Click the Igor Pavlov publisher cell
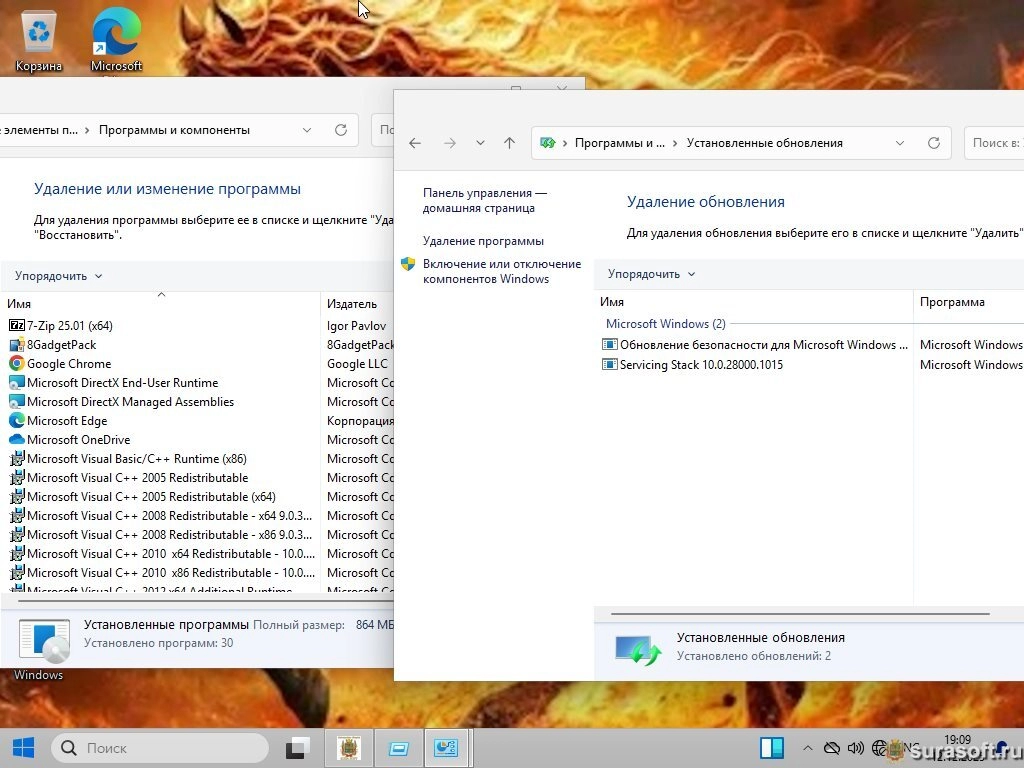Image resolution: width=1024 pixels, height=768 pixels. (x=357, y=325)
